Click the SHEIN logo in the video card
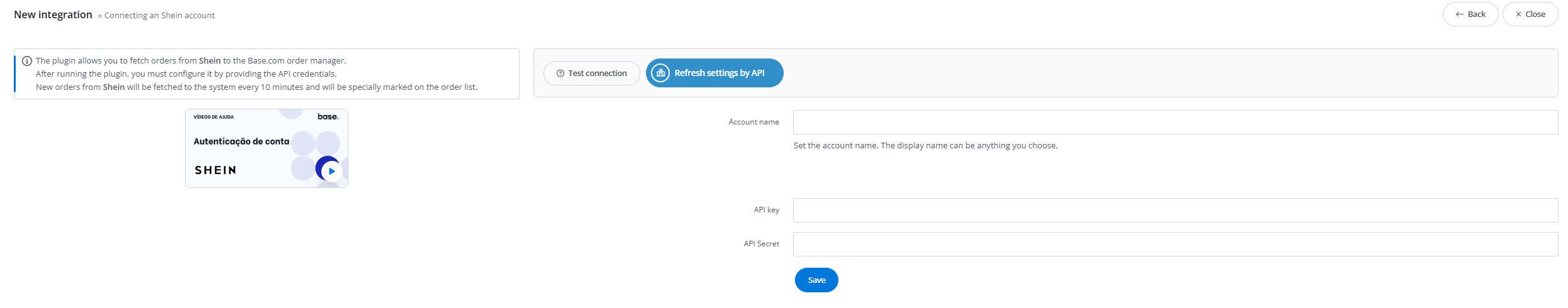The image size is (1568, 308). (x=215, y=170)
